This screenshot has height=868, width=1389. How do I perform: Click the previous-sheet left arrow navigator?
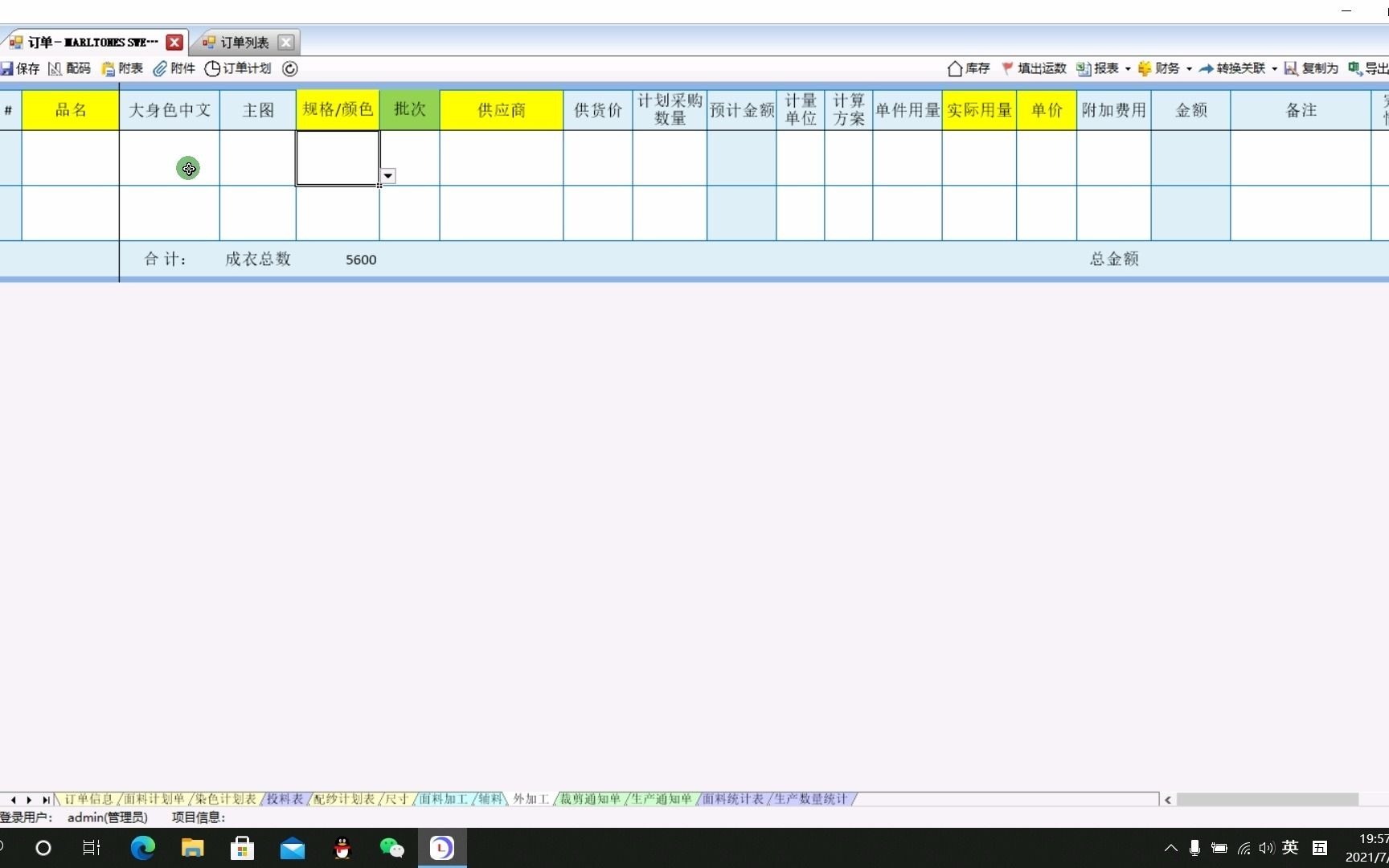click(x=13, y=800)
